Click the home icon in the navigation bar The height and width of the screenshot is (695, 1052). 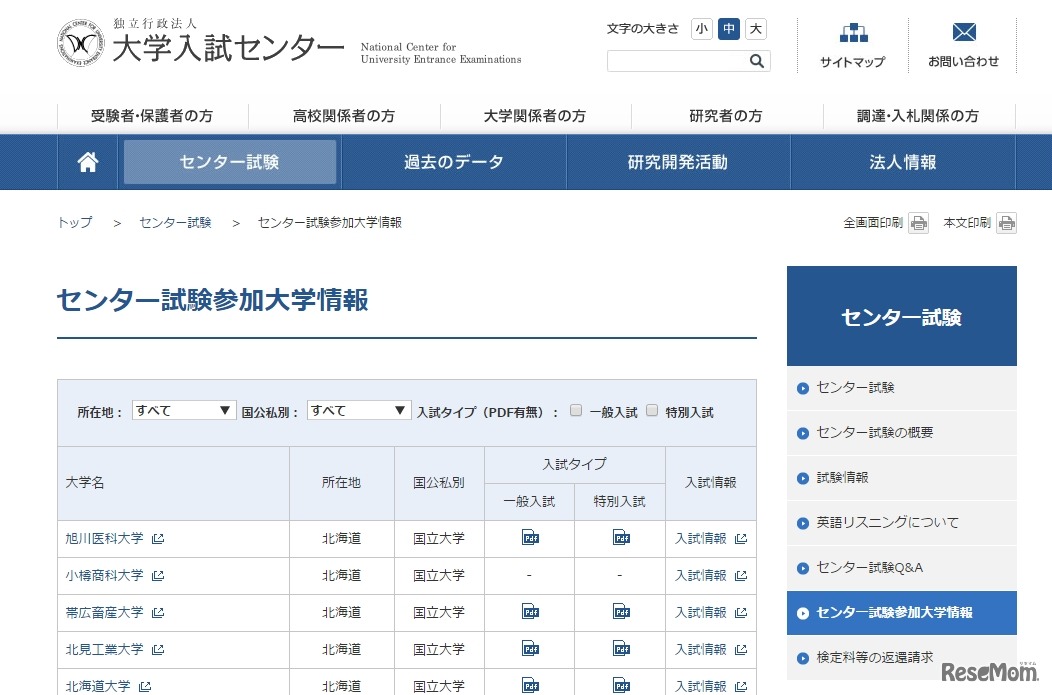pos(87,161)
